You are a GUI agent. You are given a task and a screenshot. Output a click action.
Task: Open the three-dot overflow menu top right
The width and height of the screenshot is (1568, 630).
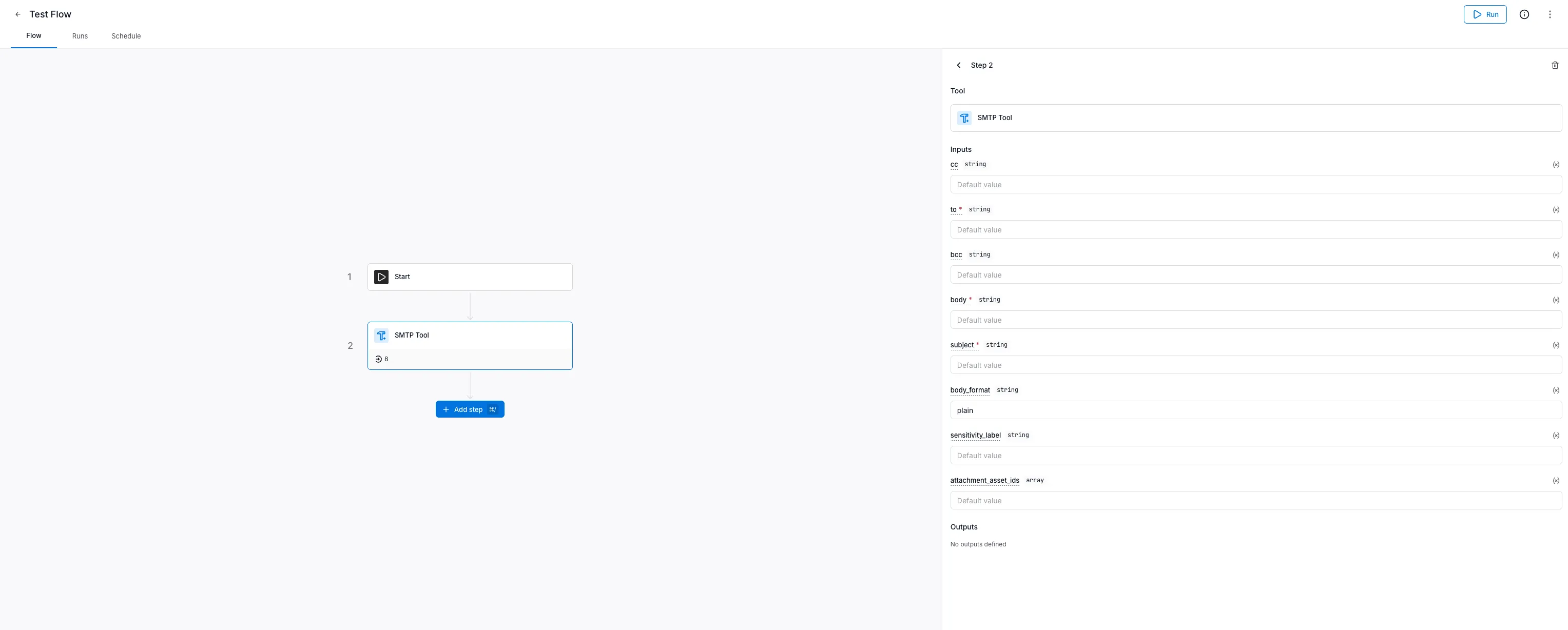point(1550,14)
